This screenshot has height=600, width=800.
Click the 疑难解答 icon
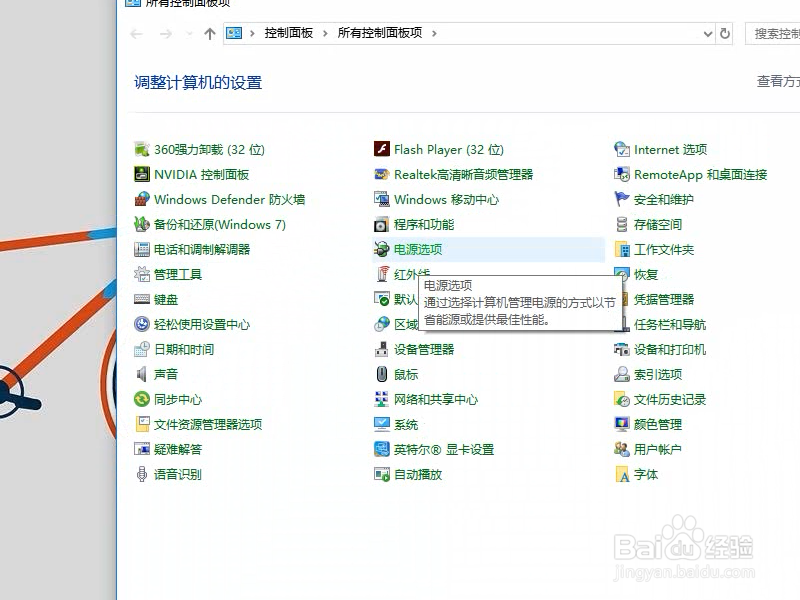point(141,449)
